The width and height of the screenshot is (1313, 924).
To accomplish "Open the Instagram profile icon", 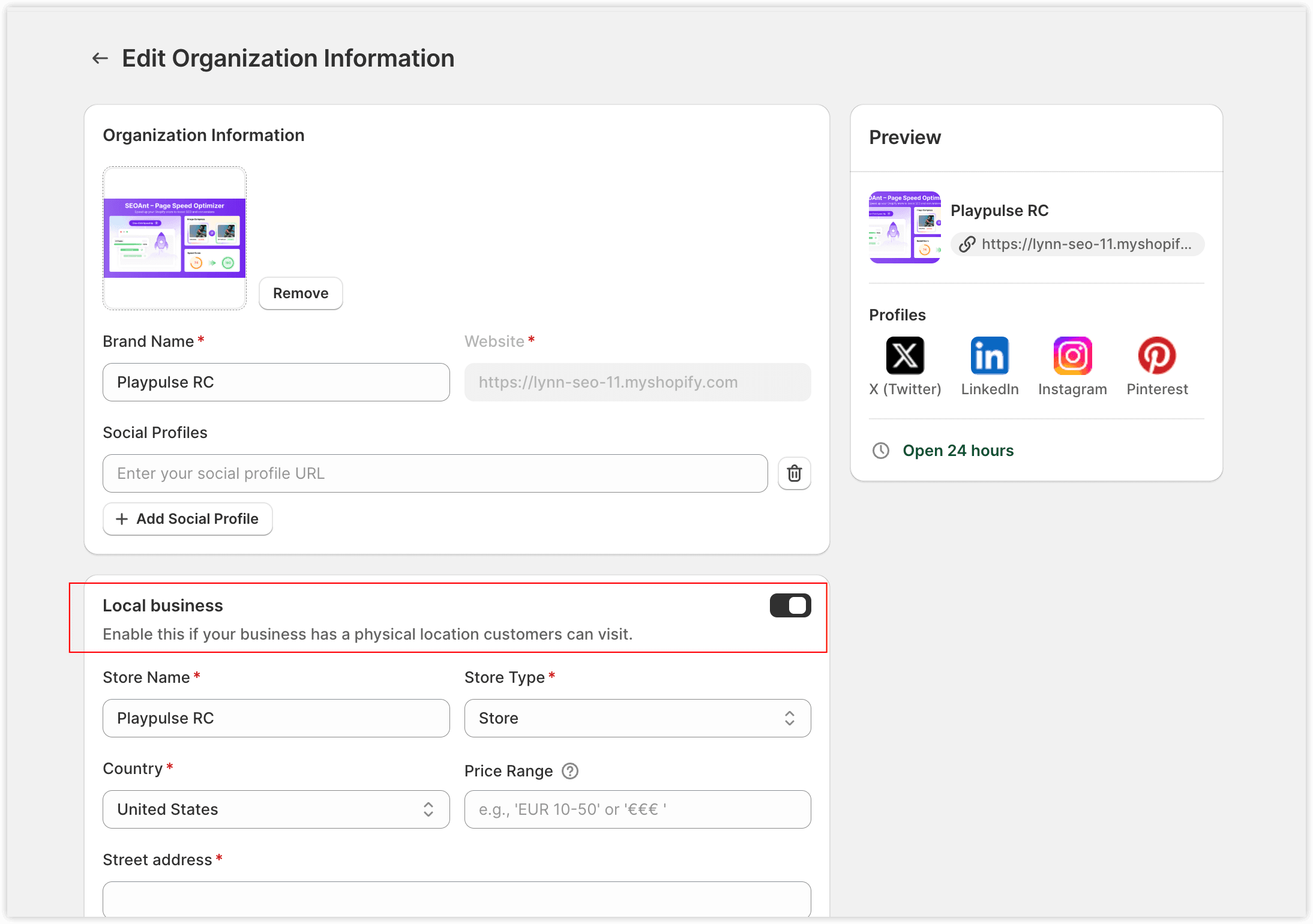I will point(1072,355).
